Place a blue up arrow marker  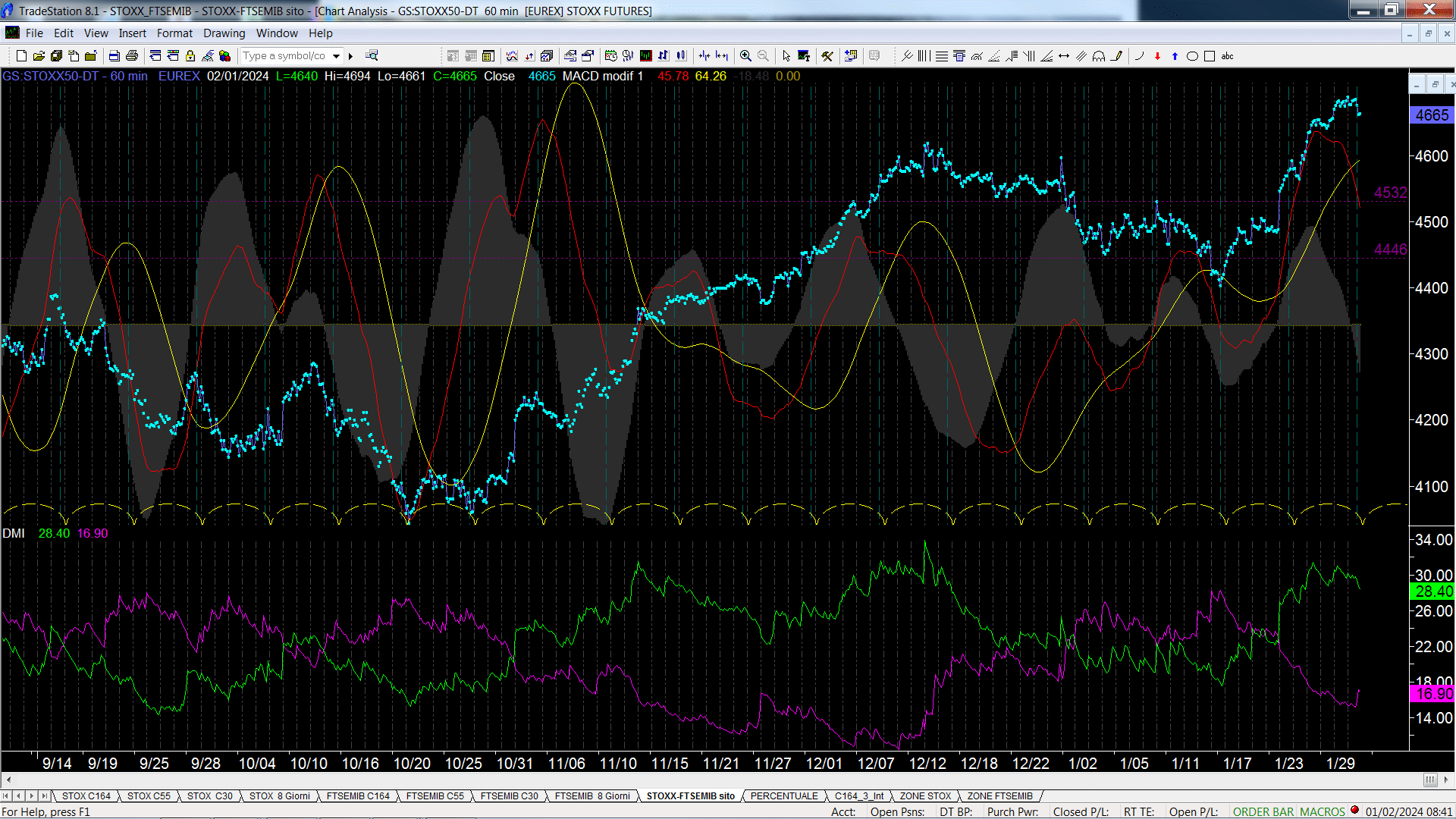(1175, 56)
